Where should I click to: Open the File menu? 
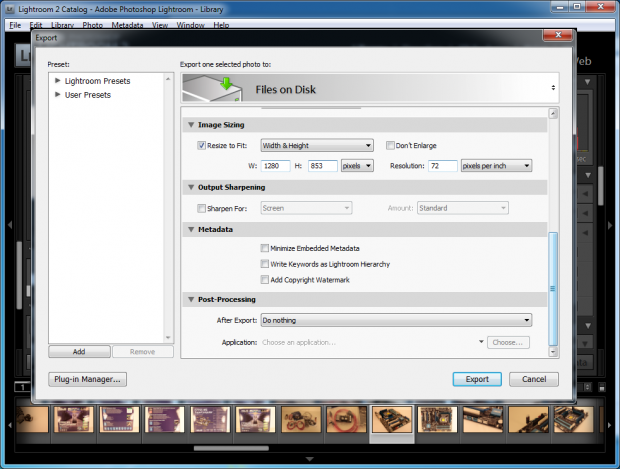click(x=15, y=25)
